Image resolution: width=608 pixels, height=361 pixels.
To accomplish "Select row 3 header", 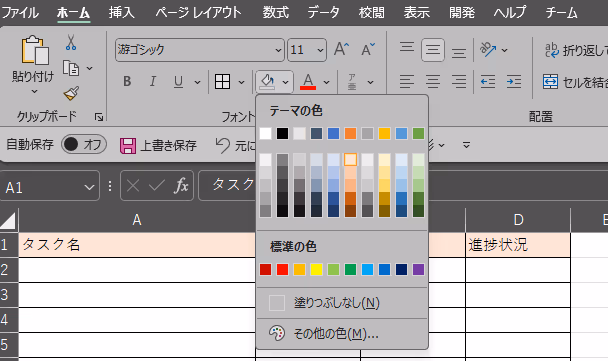I will pyautogui.click(x=9, y=295).
